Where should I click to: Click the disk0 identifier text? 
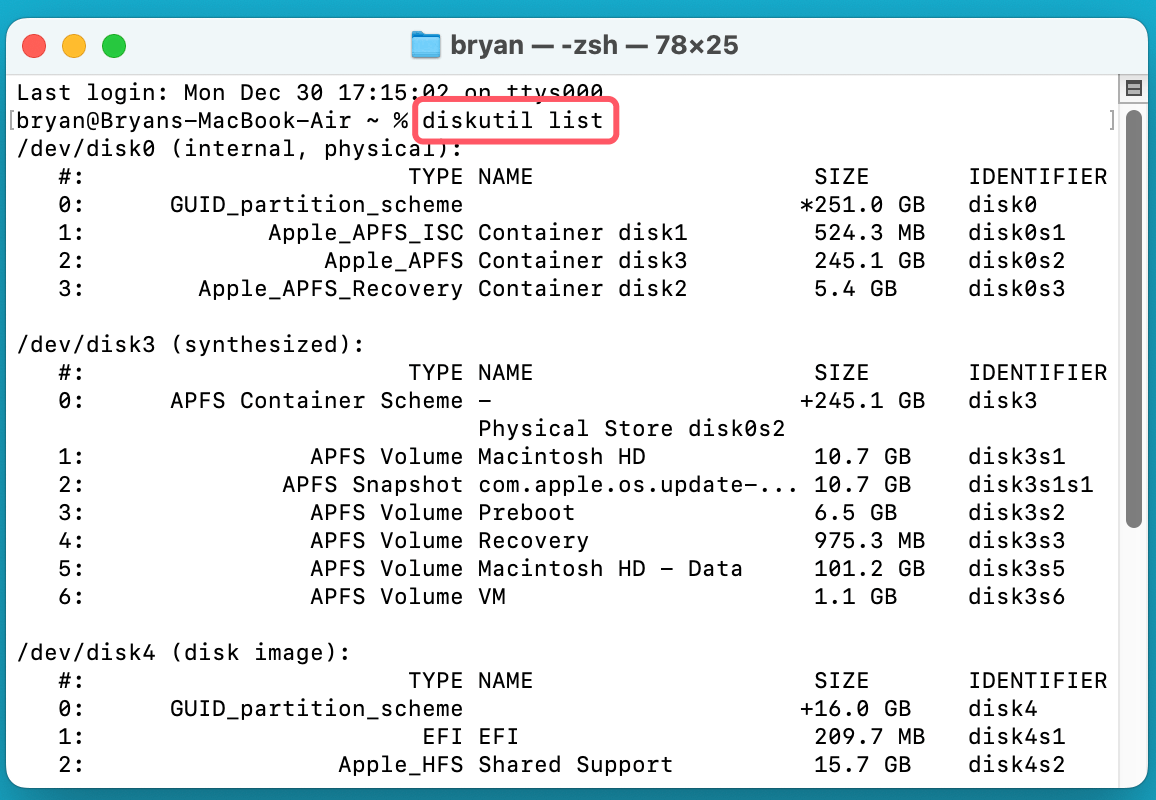(x=1002, y=204)
